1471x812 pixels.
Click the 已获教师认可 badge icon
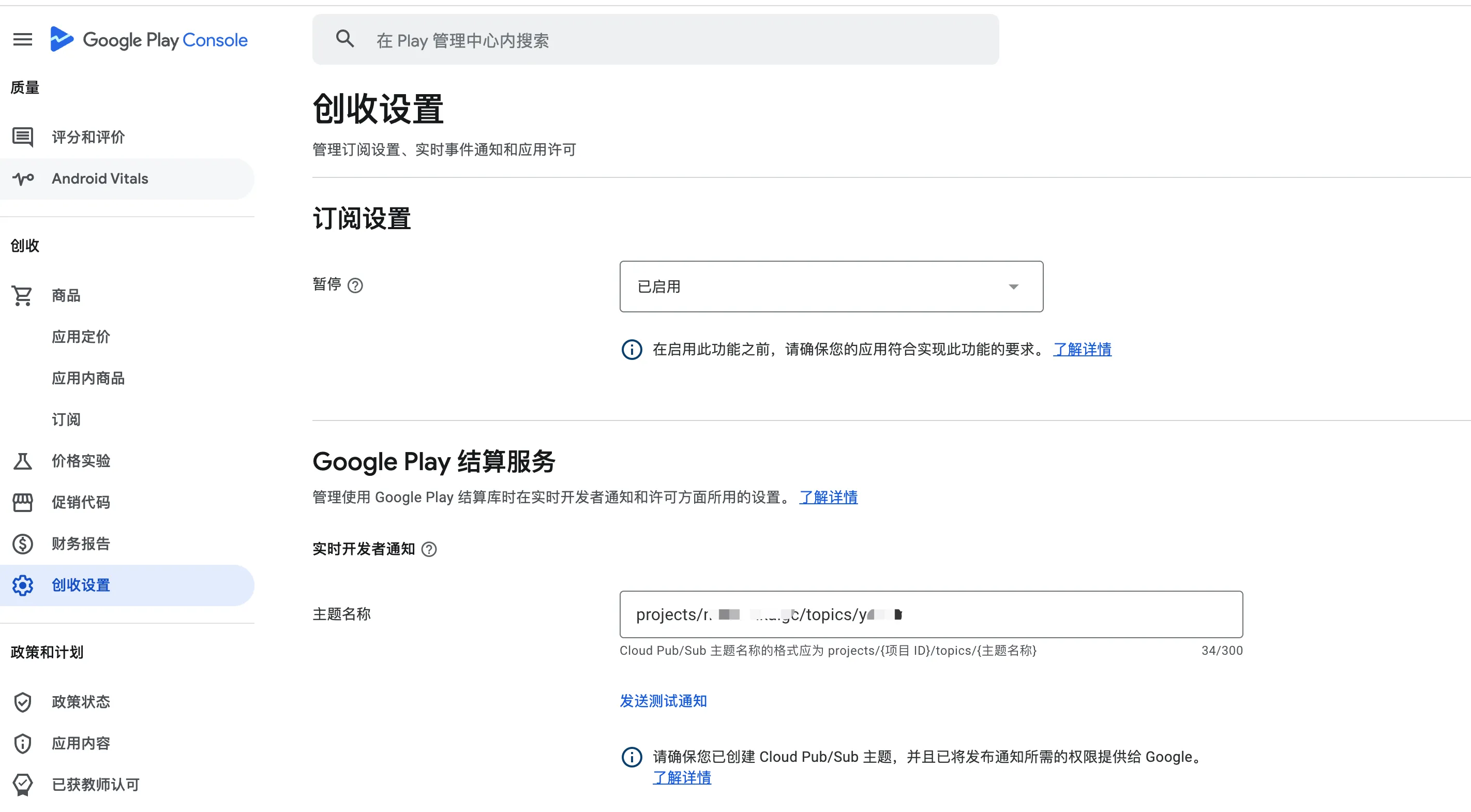(23, 785)
